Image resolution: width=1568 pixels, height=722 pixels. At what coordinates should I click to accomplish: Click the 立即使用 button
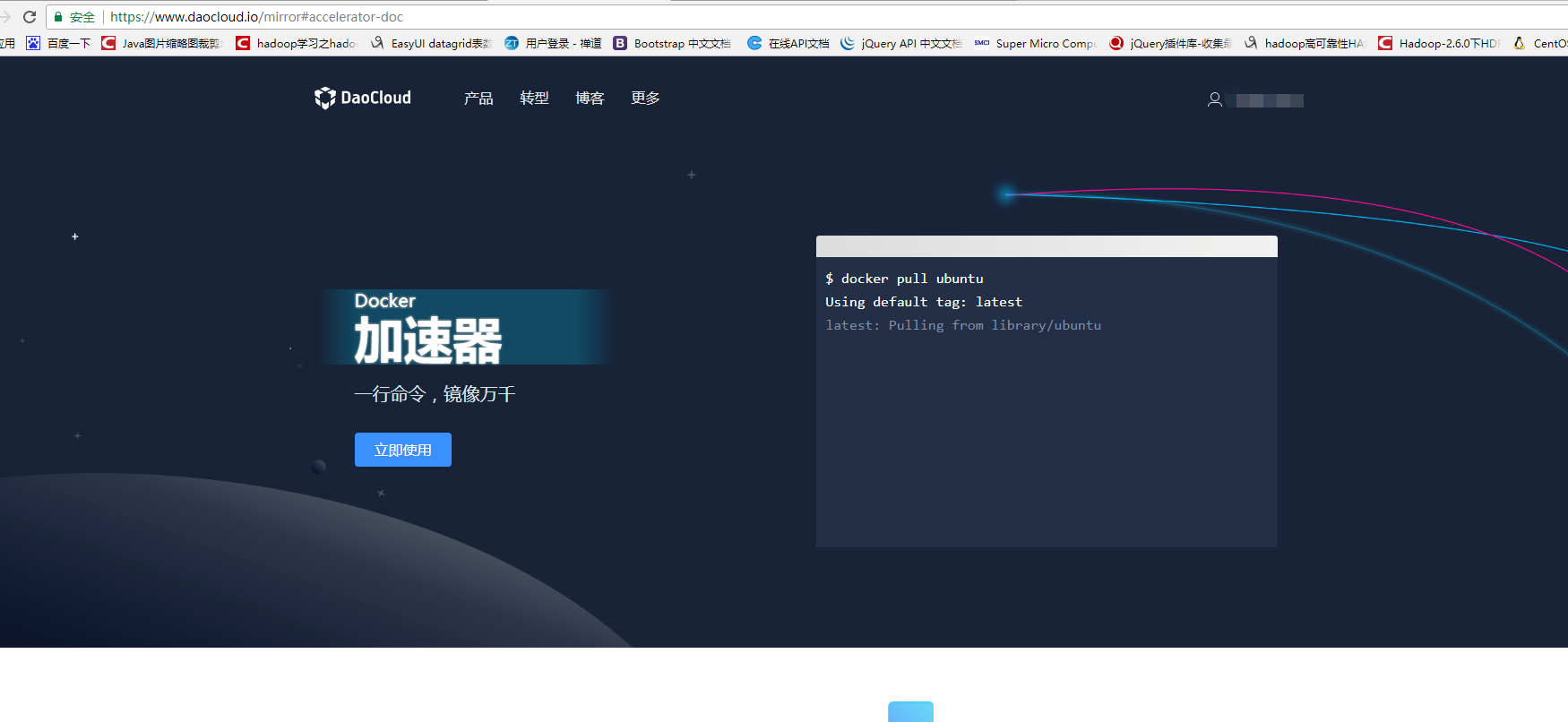(x=403, y=450)
